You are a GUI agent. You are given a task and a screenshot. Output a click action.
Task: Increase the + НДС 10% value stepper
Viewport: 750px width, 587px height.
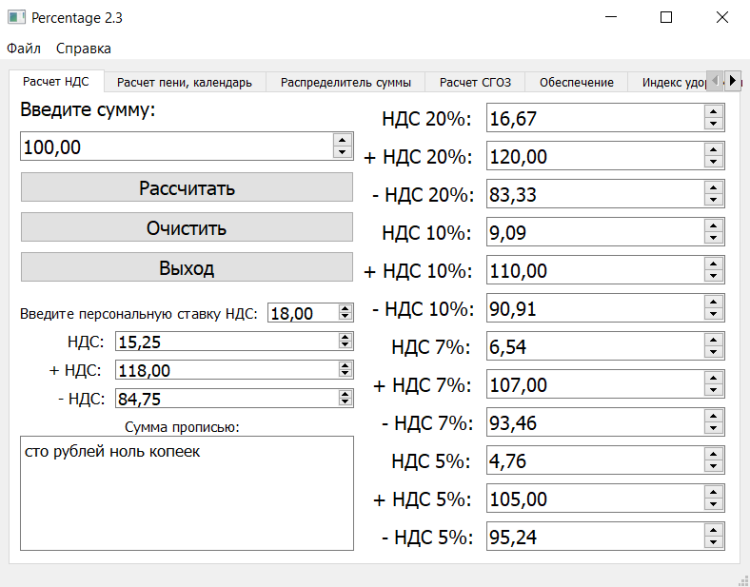point(713,264)
